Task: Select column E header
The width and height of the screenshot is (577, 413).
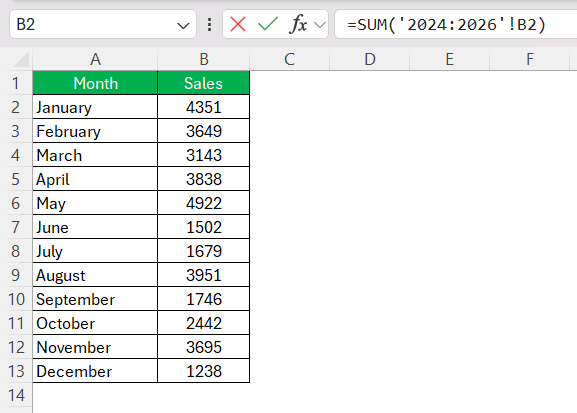Action: tap(449, 59)
